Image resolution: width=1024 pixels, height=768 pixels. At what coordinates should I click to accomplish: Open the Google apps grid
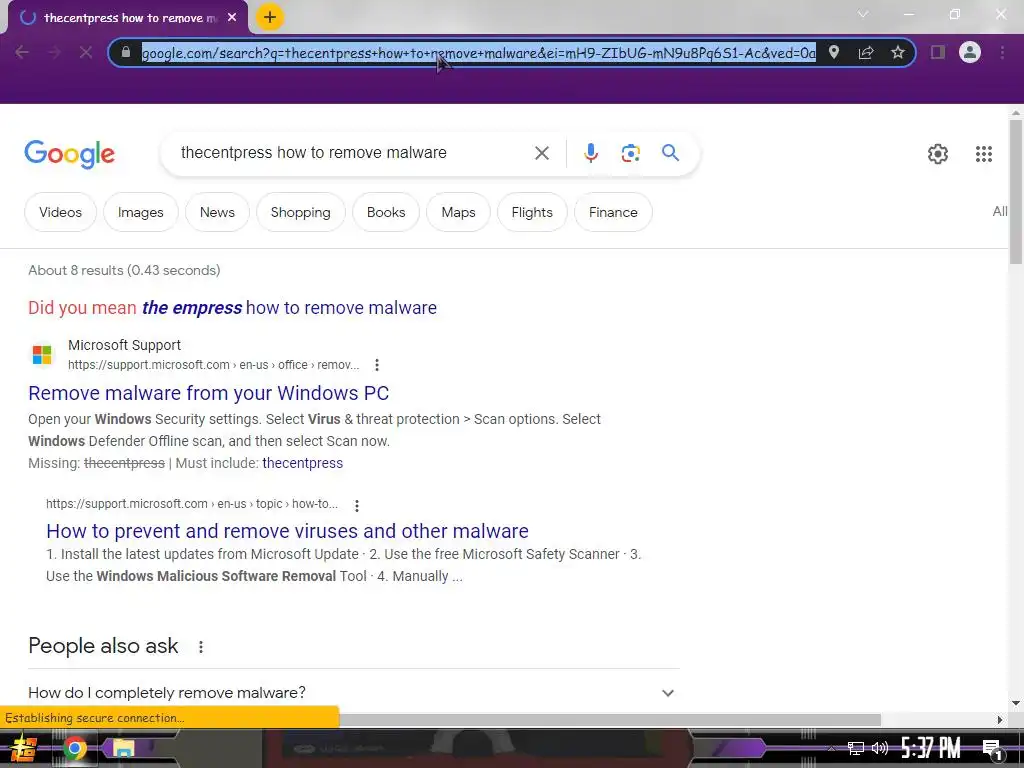984,154
